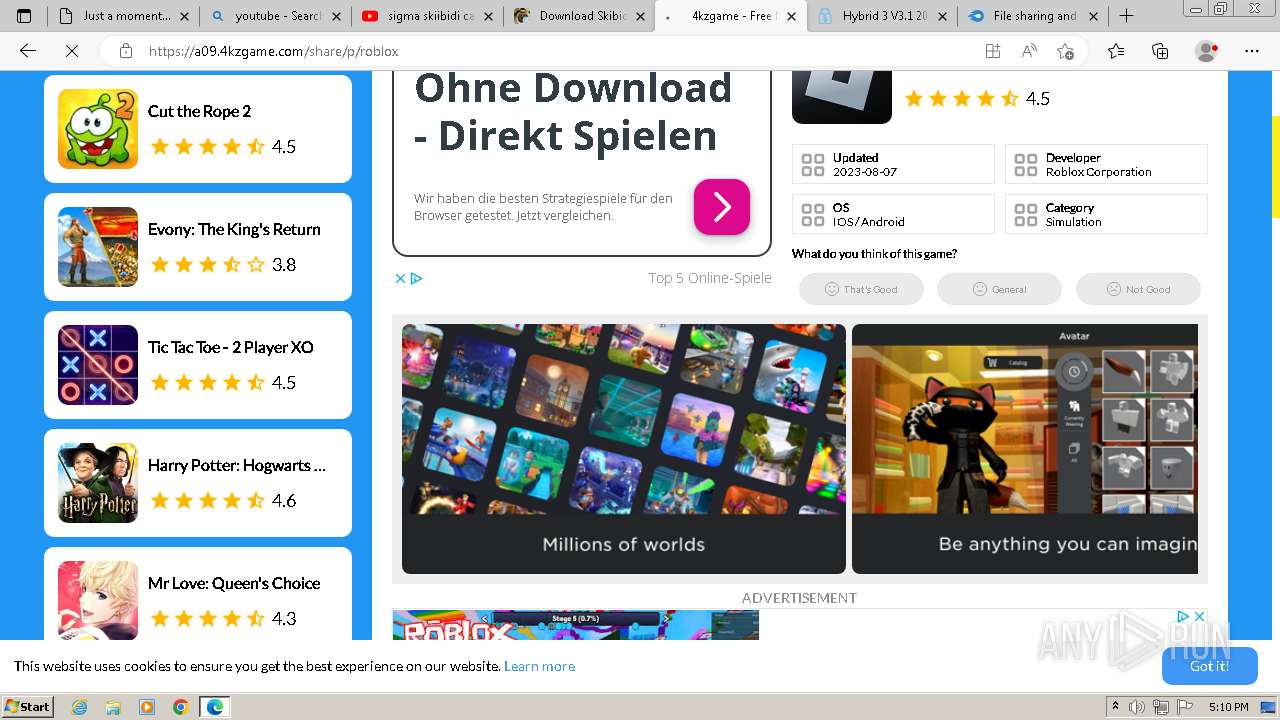Open the Tic Tac Toe game icon
This screenshot has width=1280, height=720.
point(98,365)
